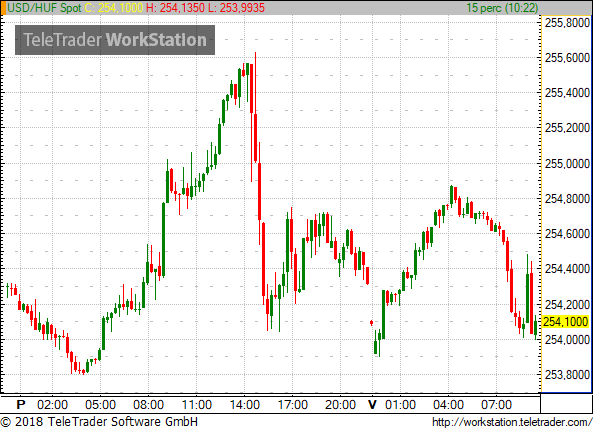This screenshot has height=431, width=593.
Task: Click the 15 perc (10:22) interval label
Action: [502, 8]
